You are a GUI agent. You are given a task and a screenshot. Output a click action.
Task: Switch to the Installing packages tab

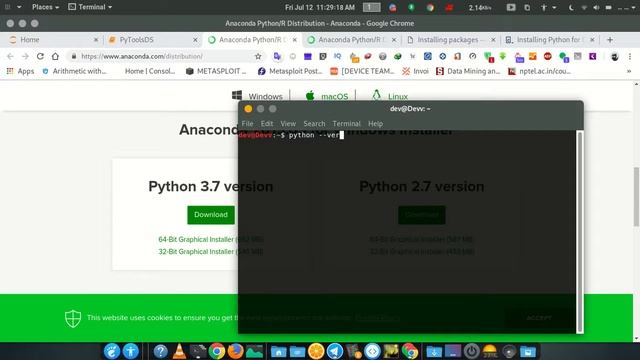point(451,40)
